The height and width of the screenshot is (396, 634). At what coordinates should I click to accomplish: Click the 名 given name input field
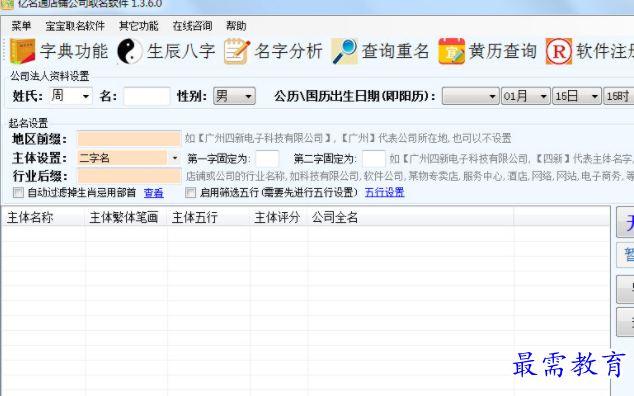point(147,96)
